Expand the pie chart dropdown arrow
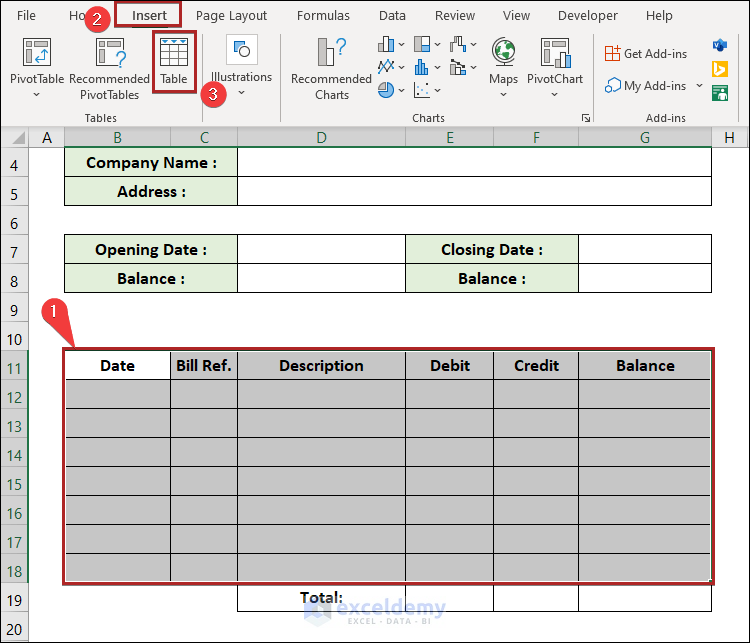 [401, 90]
